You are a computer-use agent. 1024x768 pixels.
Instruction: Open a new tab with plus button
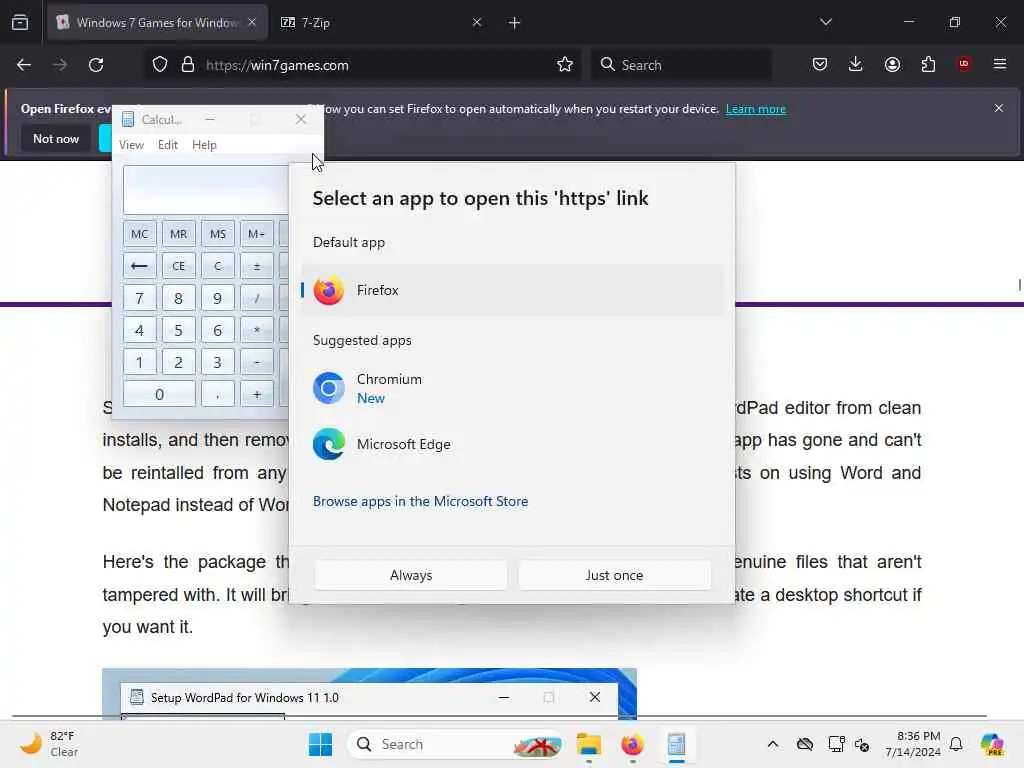(515, 23)
